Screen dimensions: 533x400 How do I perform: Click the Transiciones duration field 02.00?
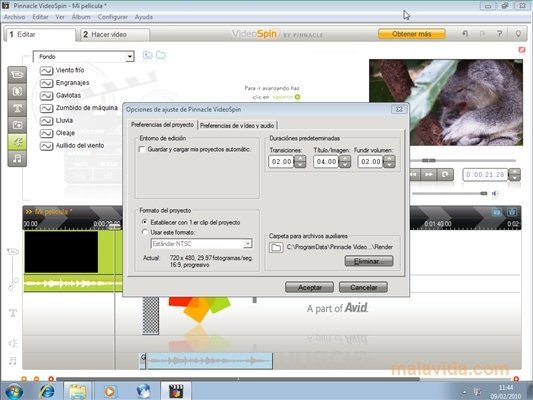click(281, 162)
